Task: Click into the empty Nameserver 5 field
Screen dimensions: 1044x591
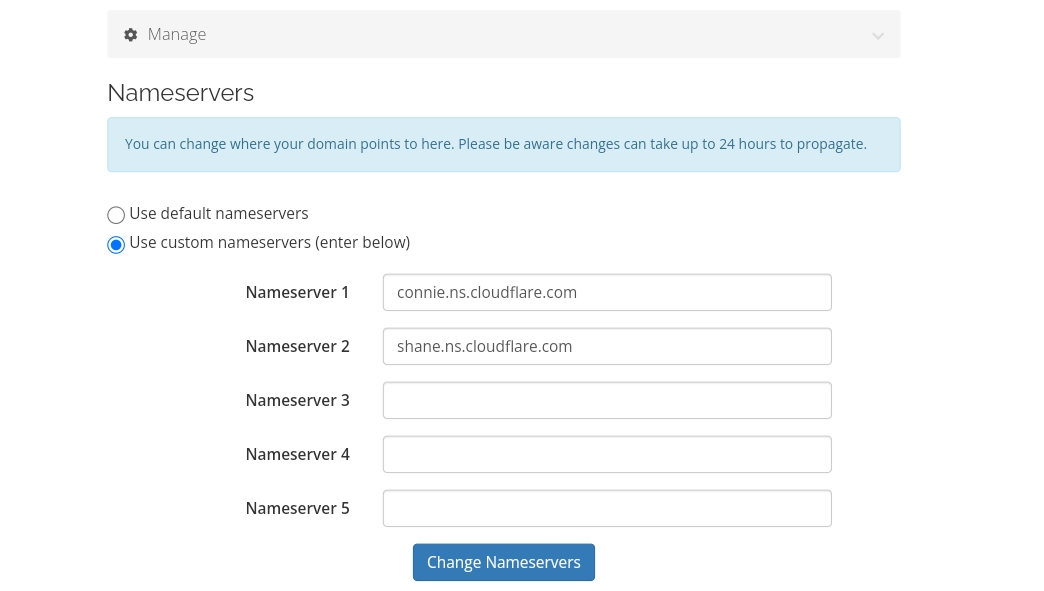Action: tap(607, 508)
